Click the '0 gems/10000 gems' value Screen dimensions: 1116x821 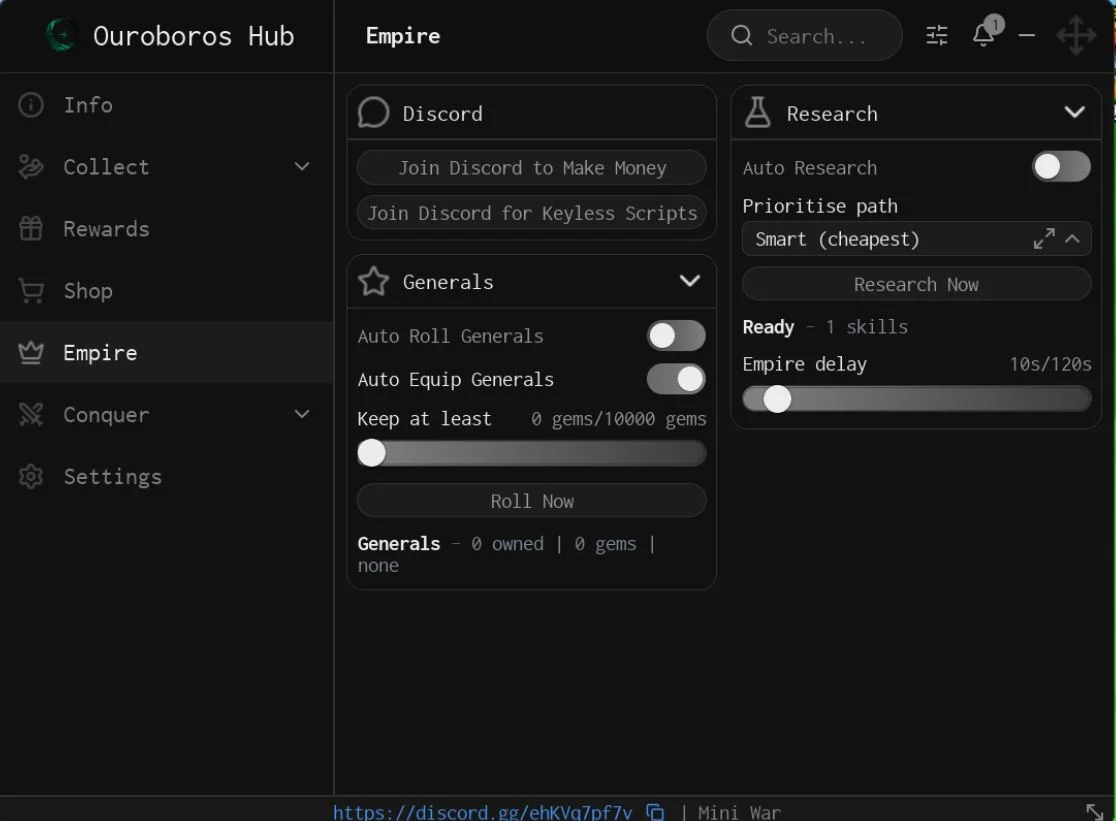618,419
